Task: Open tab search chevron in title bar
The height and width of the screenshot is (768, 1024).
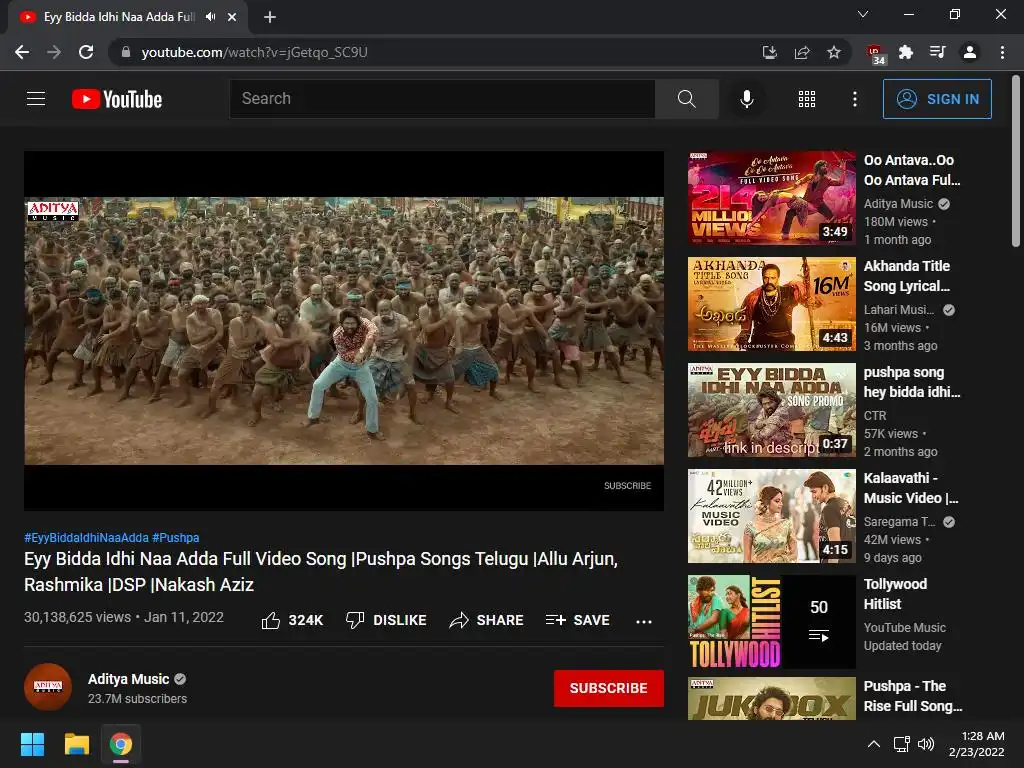Action: coord(863,14)
